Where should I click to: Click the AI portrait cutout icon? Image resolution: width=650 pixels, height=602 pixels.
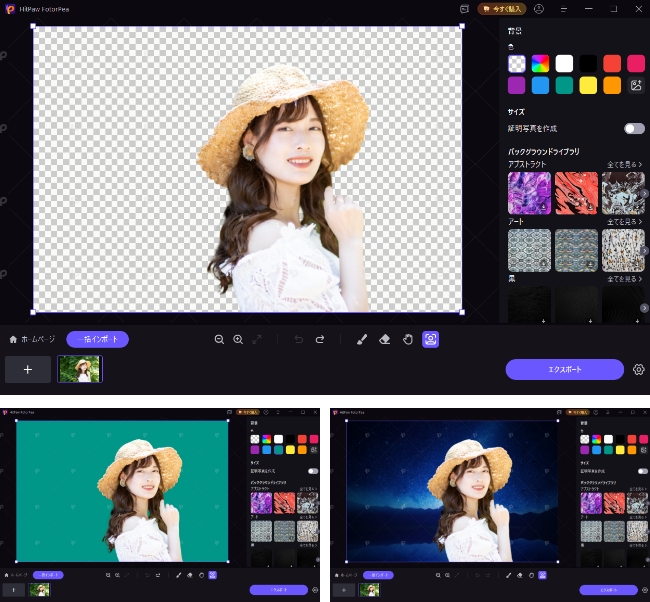point(431,340)
